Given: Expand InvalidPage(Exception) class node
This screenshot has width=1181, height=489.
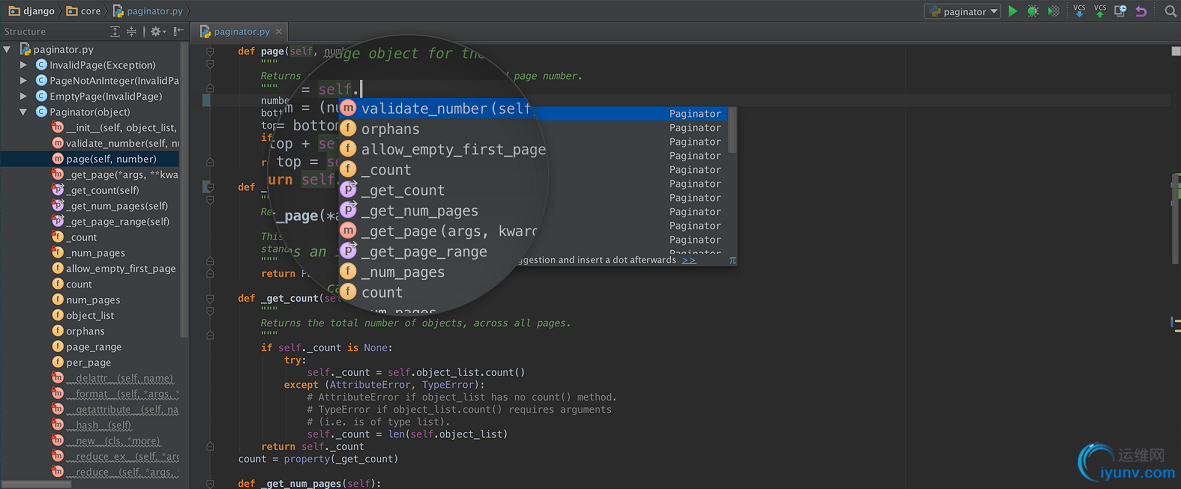Looking at the screenshot, I should pyautogui.click(x=23, y=65).
